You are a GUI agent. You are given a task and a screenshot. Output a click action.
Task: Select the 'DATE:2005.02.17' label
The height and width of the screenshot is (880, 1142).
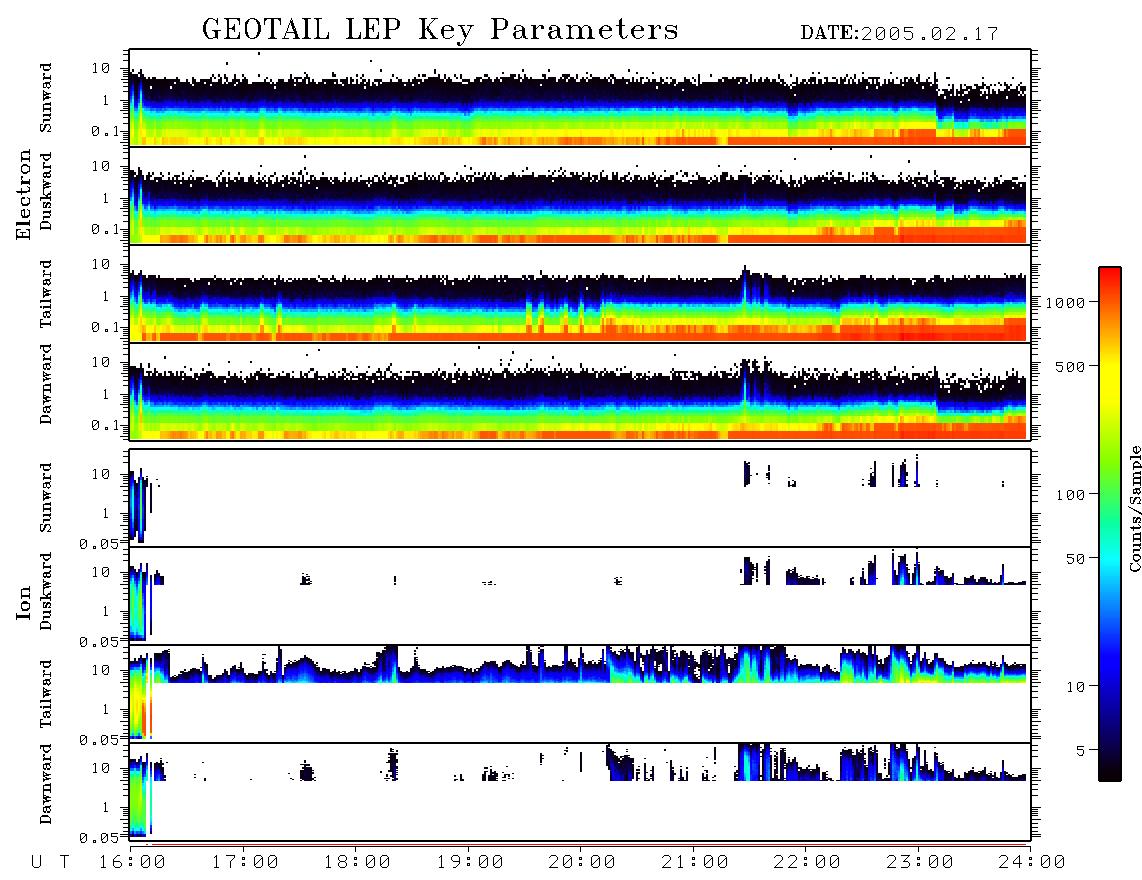click(x=899, y=34)
